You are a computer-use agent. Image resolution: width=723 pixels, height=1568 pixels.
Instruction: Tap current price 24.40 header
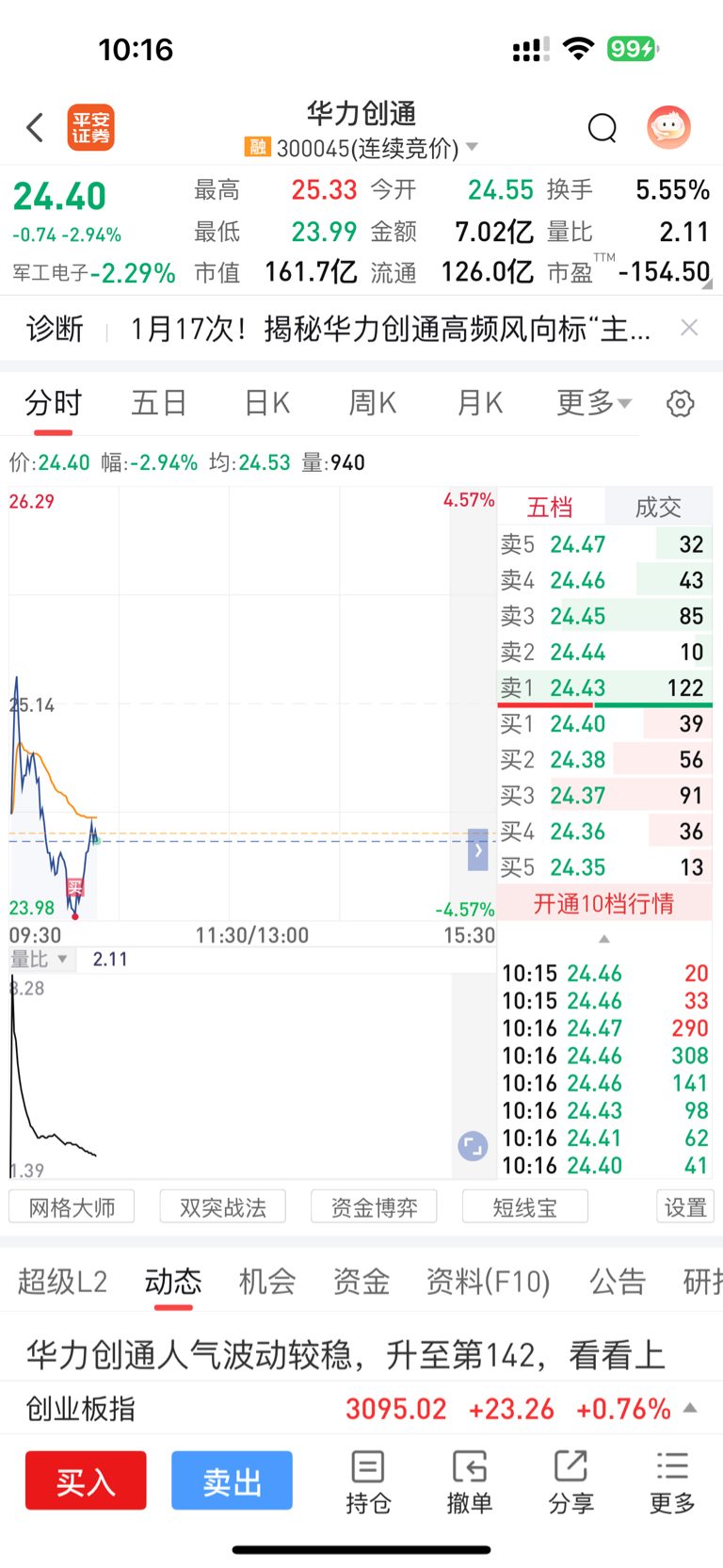pyautogui.click(x=59, y=196)
